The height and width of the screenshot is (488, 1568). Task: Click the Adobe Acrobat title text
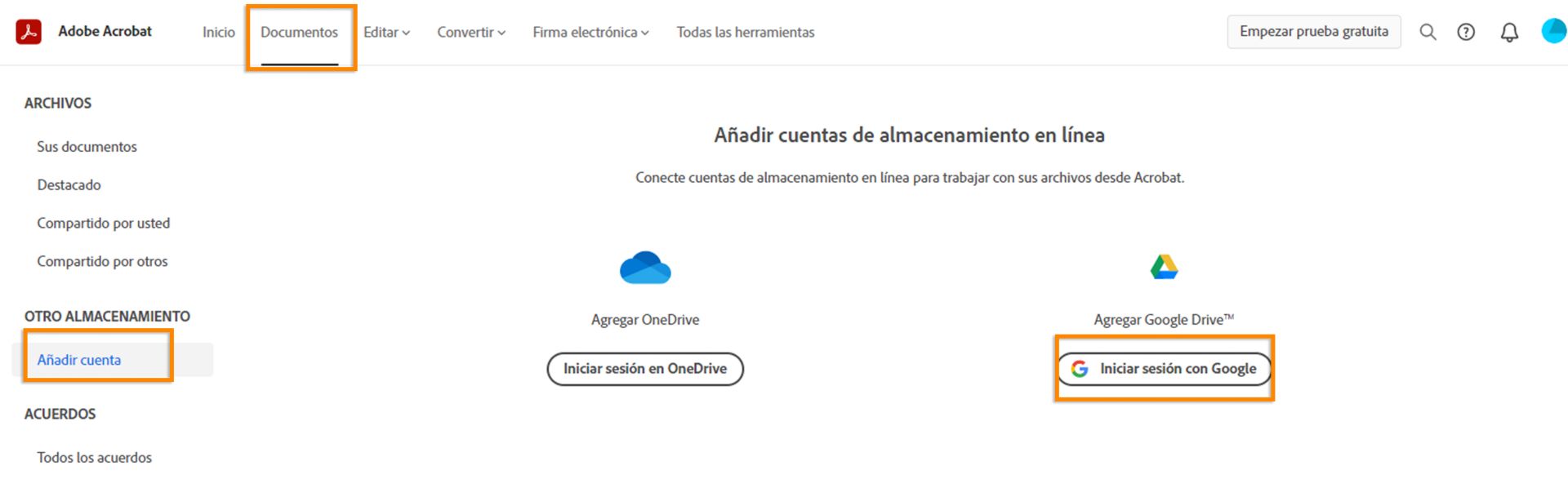tap(105, 31)
